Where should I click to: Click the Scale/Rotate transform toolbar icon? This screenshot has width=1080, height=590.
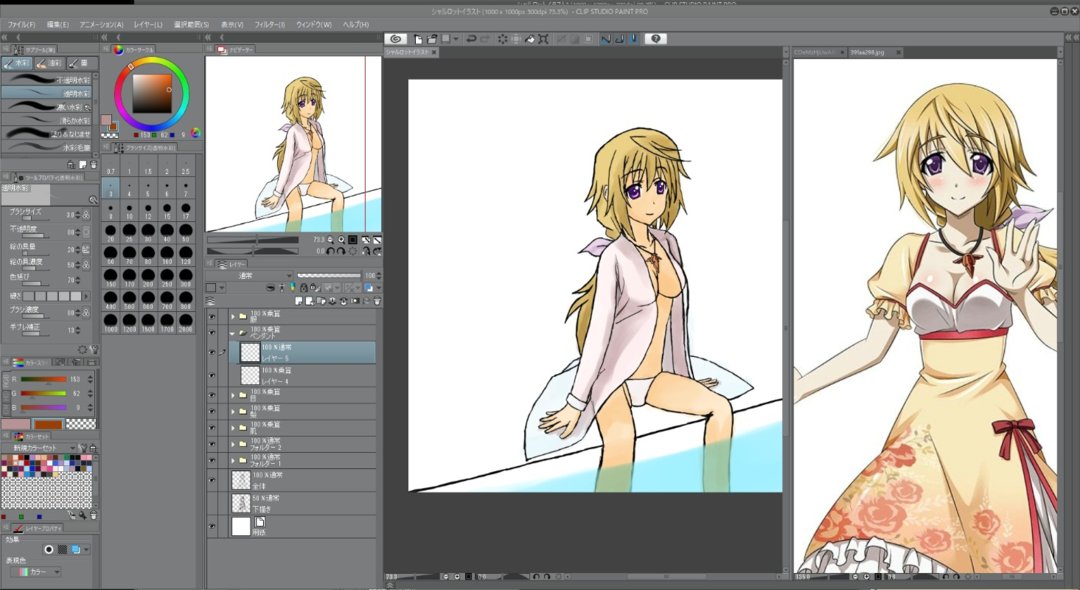tap(543, 39)
